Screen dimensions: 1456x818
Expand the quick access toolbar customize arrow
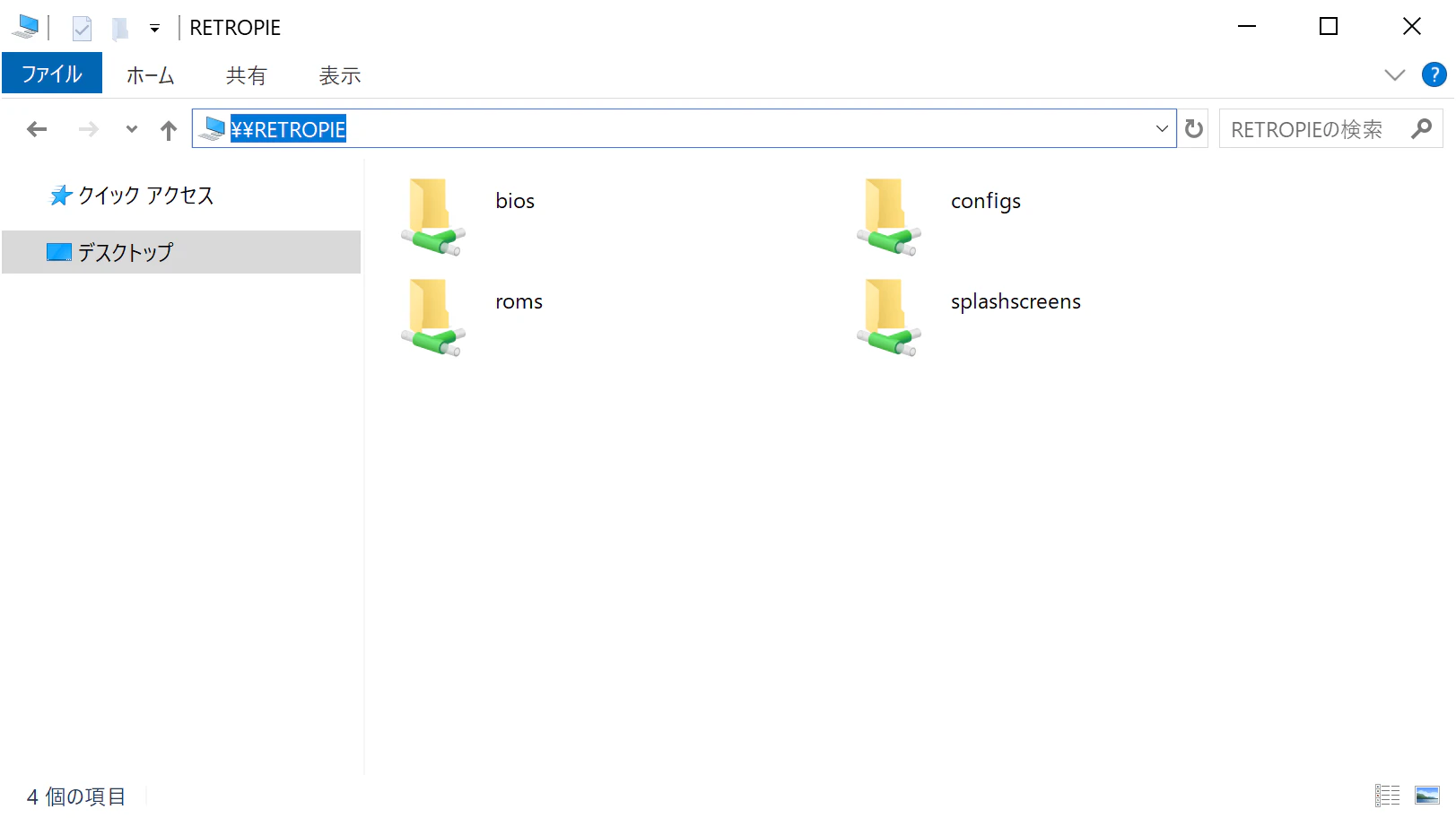tap(154, 29)
